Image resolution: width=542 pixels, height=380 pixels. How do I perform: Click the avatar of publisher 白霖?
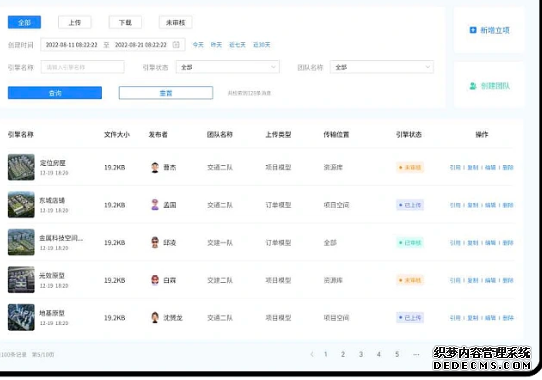[155, 280]
